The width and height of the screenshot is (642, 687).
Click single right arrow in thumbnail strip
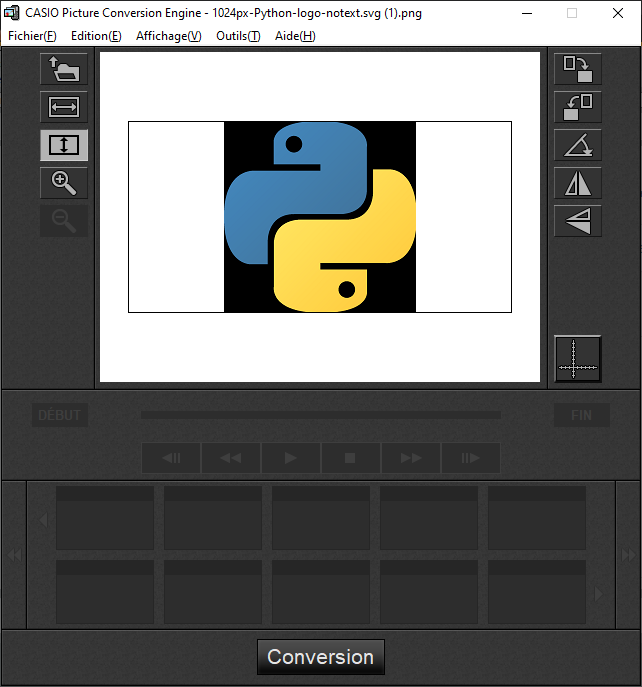599,595
